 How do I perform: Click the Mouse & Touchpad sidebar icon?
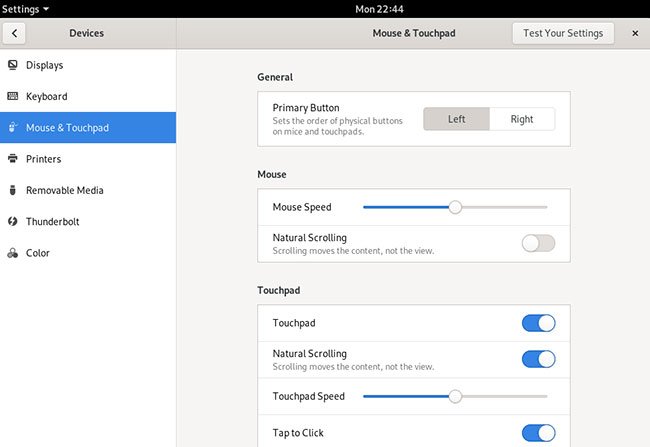[x=13, y=127]
